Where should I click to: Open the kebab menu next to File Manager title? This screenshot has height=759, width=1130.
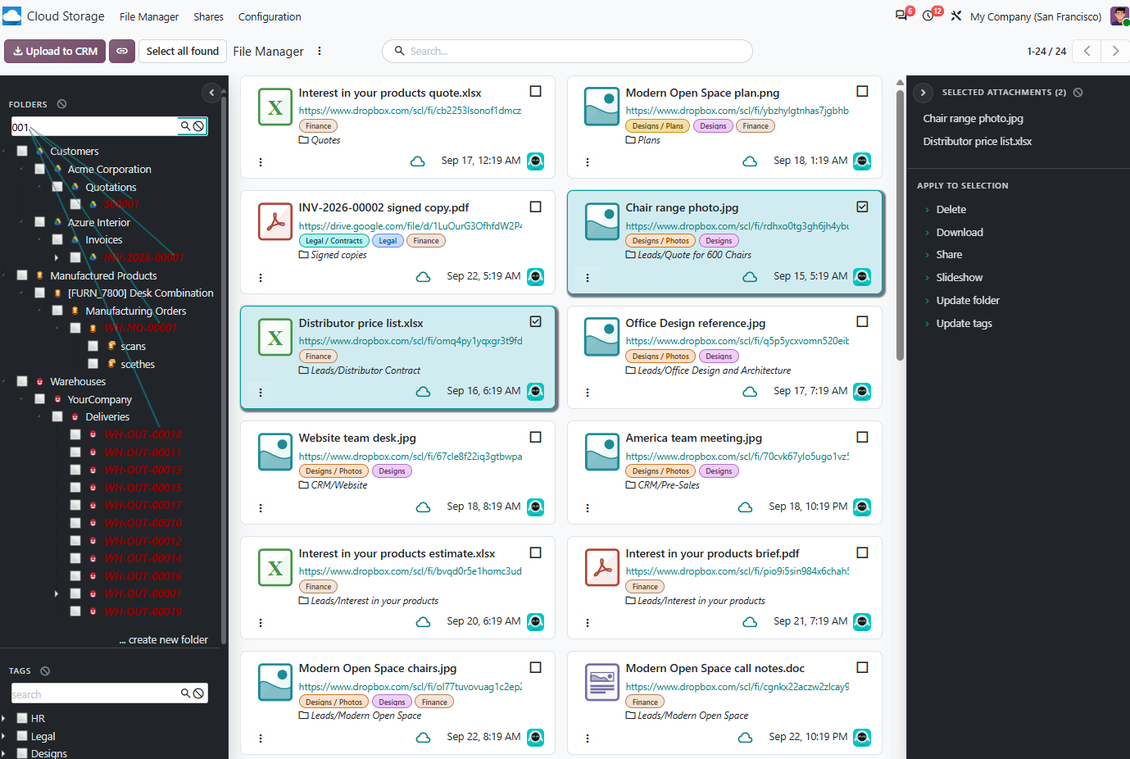[319, 51]
